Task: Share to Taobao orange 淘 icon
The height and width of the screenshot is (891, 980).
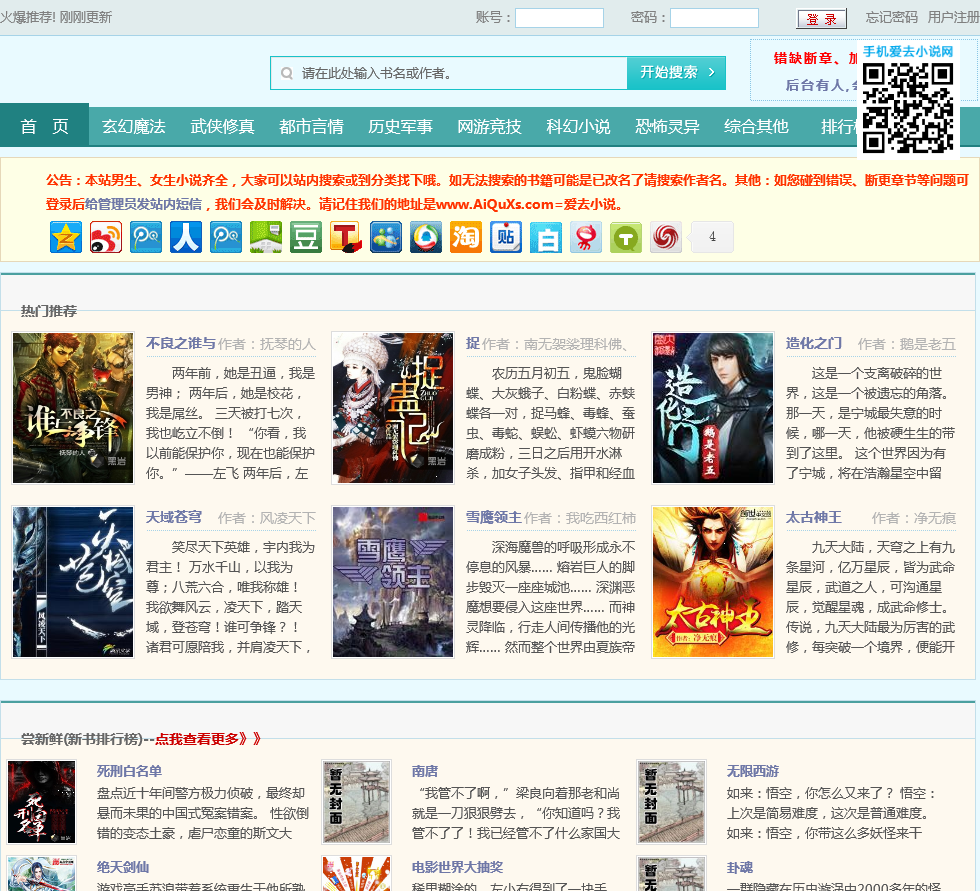Action: point(466,237)
